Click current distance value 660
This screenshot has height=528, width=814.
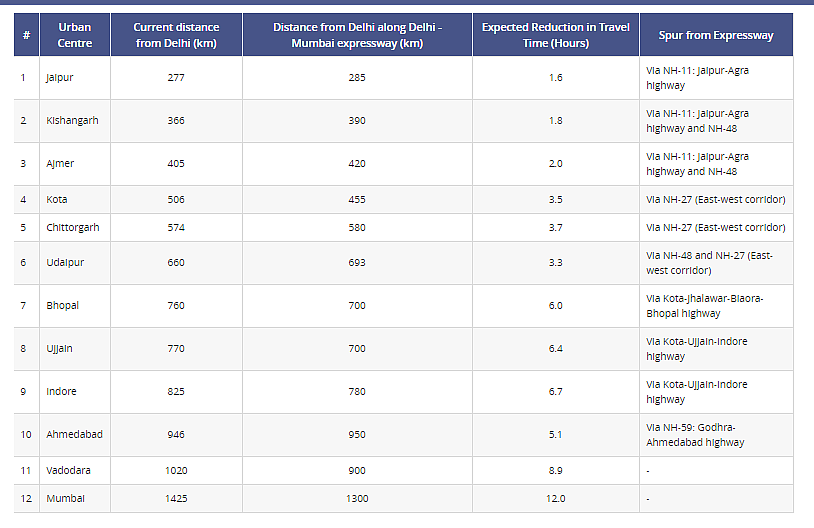(x=176, y=263)
